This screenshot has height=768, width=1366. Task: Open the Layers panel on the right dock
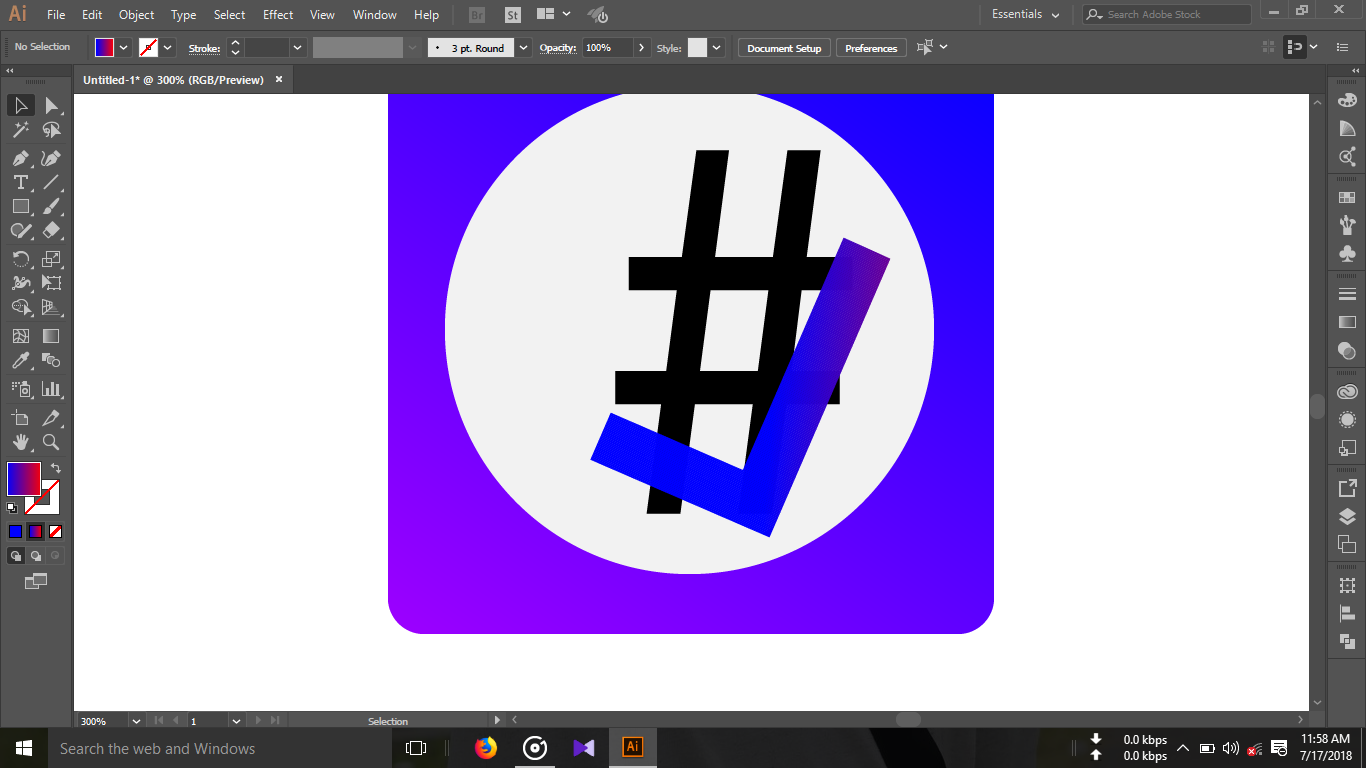tap(1347, 518)
